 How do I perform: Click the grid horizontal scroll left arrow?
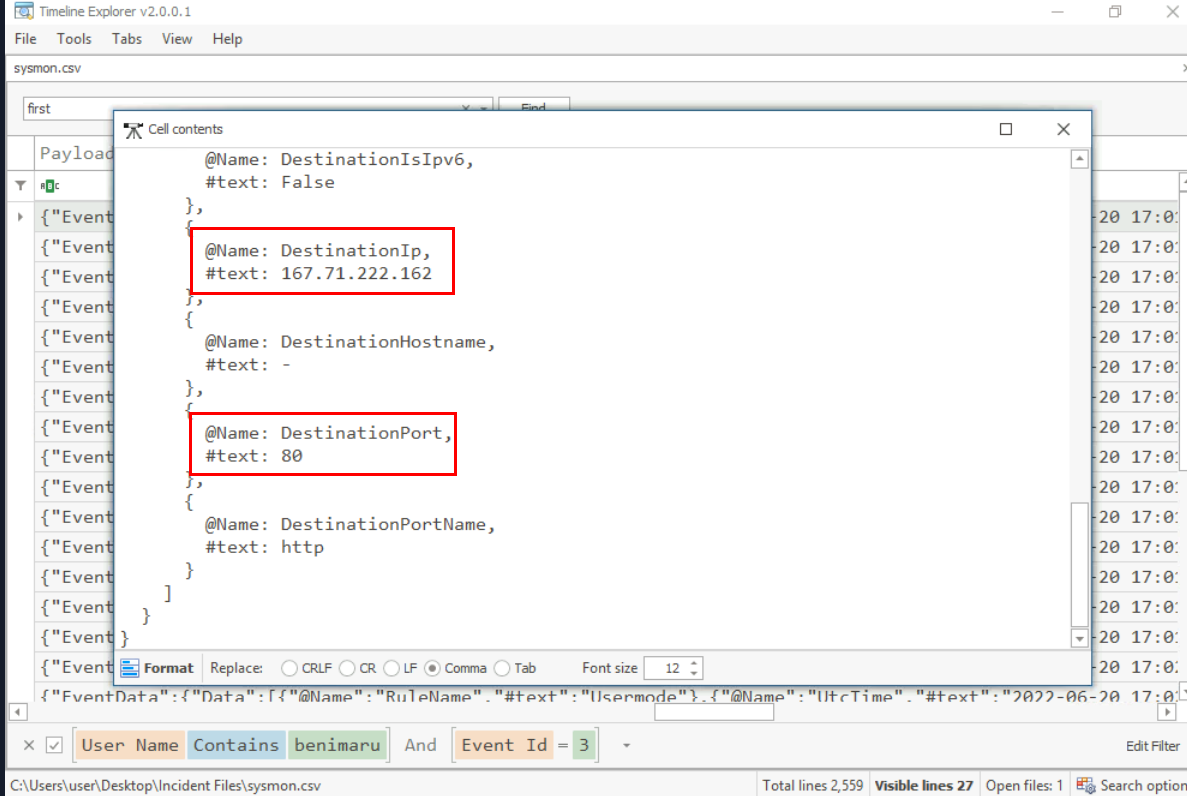(x=17, y=712)
